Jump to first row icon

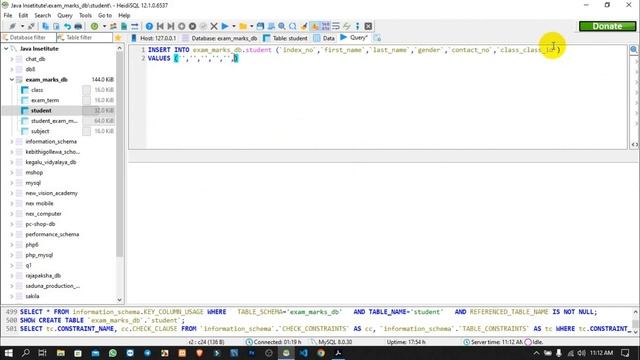point(160,26)
